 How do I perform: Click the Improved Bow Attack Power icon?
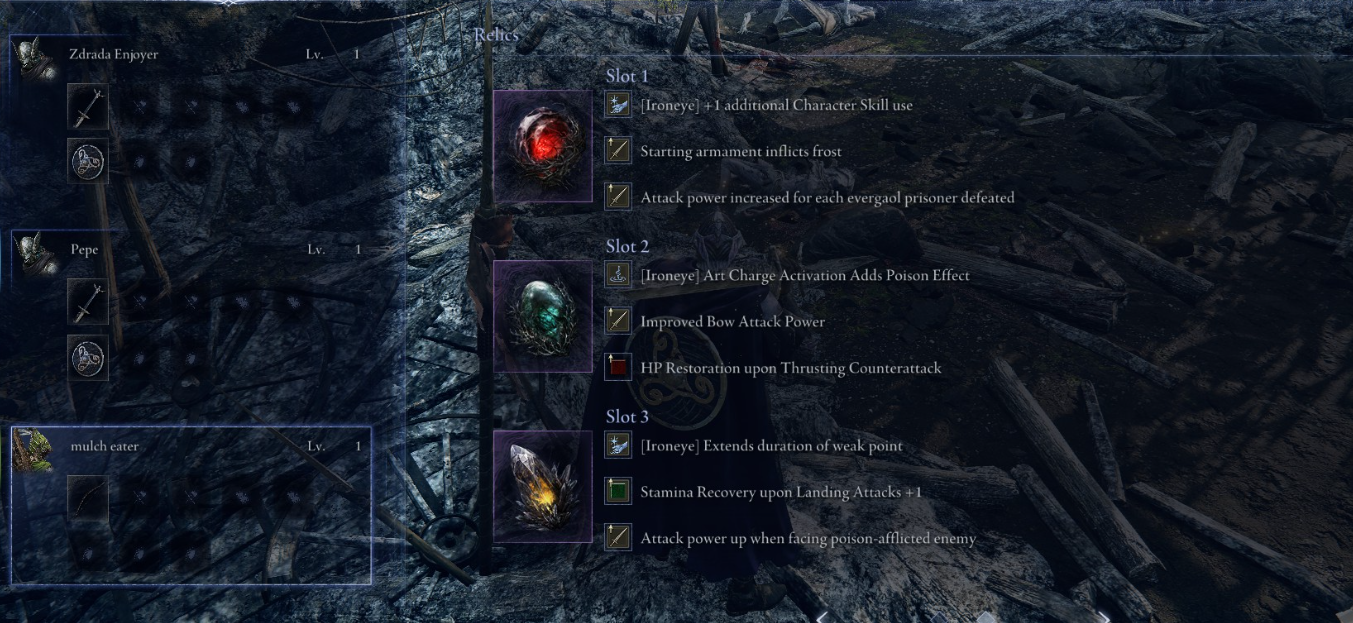618,321
